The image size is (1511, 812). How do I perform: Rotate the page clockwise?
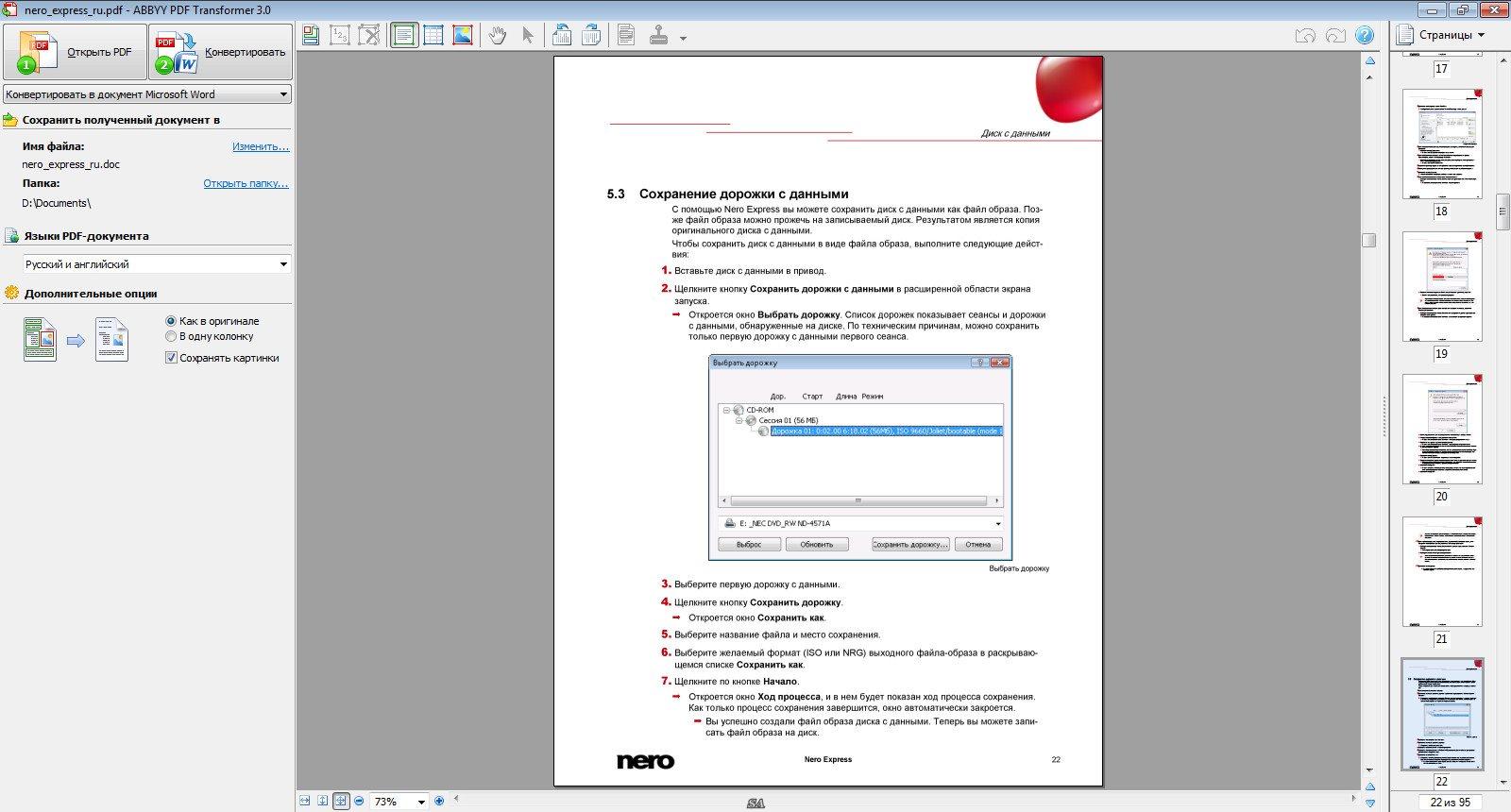[x=591, y=35]
